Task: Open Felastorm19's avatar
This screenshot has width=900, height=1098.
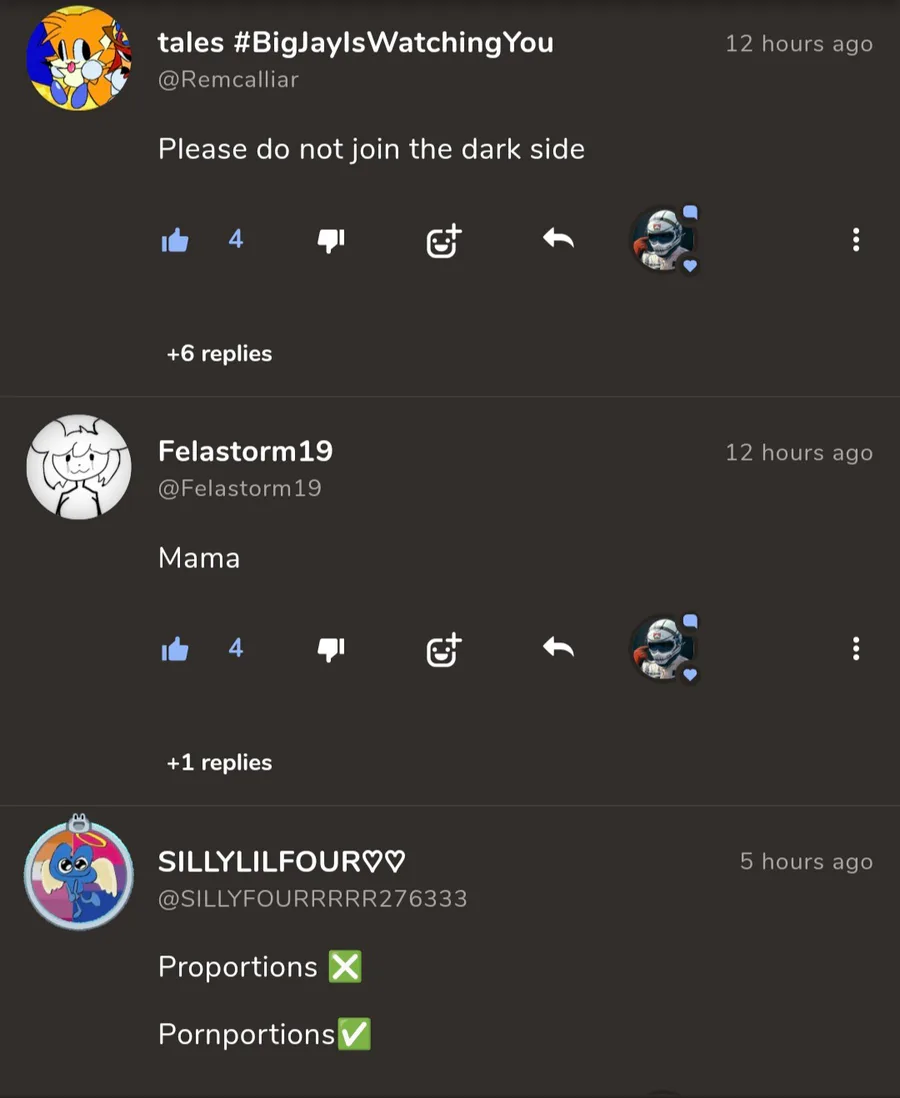Action: tap(78, 467)
